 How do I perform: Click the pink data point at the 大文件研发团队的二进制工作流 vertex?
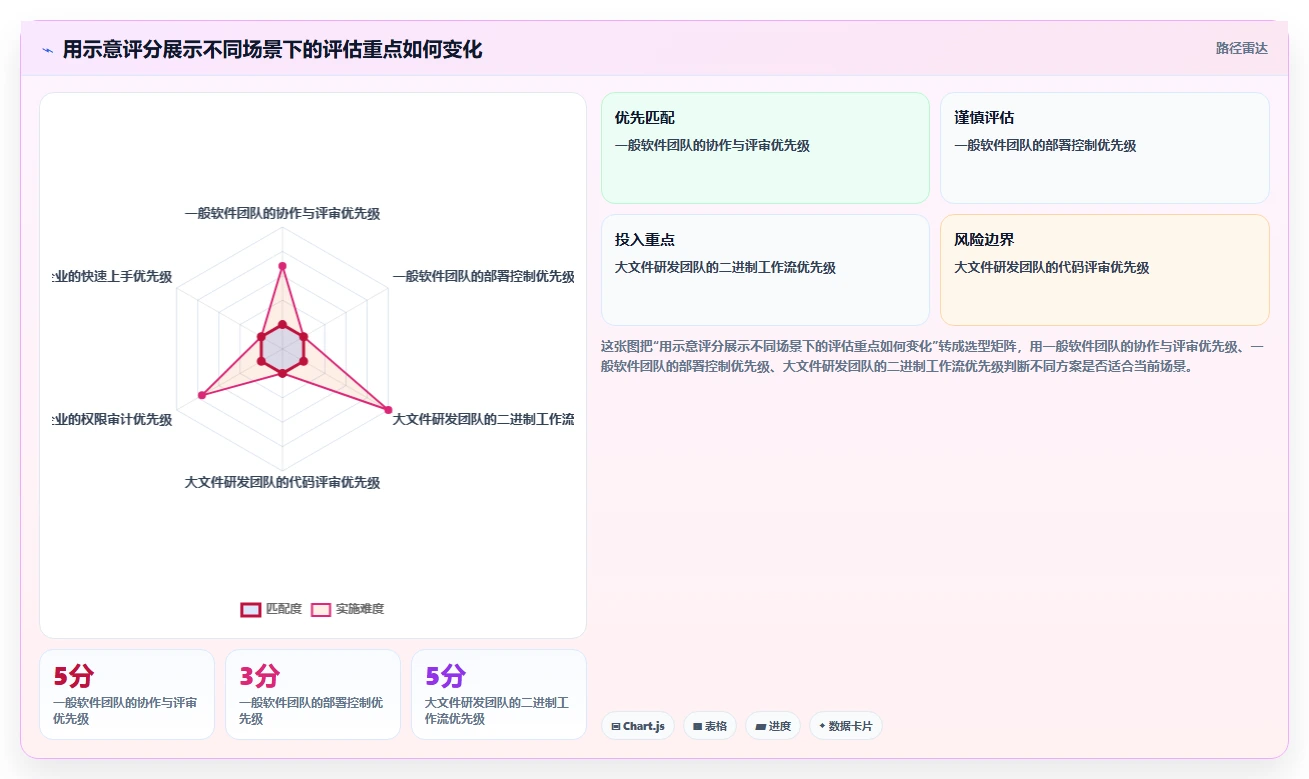click(x=388, y=410)
